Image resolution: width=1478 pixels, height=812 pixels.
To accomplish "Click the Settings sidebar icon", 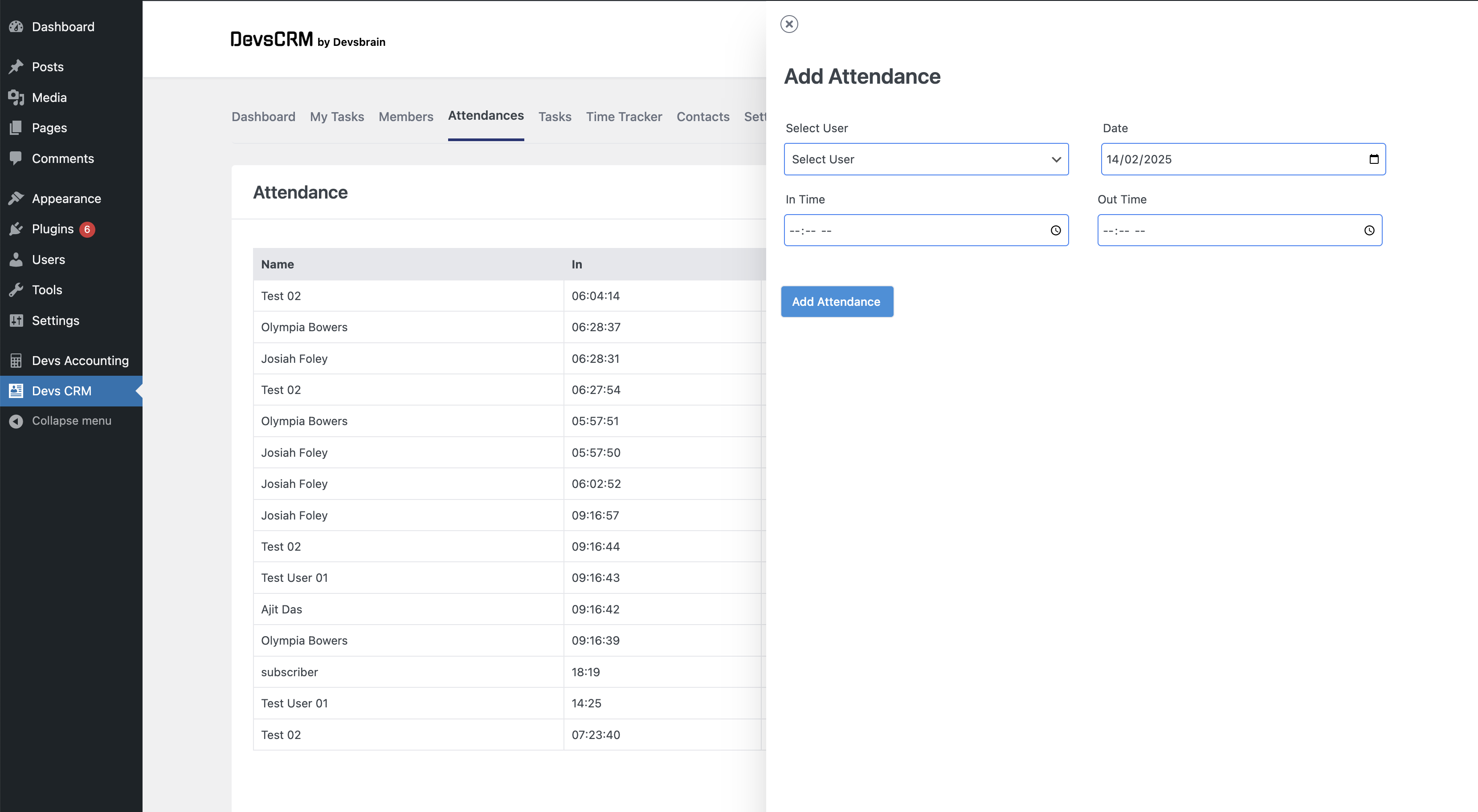I will (x=16, y=321).
